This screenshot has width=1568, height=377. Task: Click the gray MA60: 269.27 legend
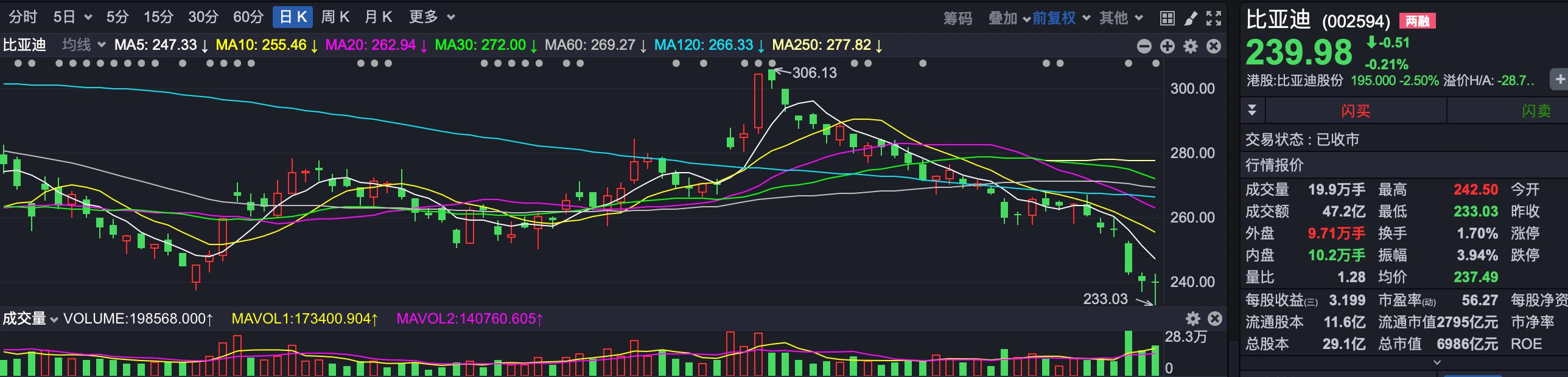pos(595,45)
